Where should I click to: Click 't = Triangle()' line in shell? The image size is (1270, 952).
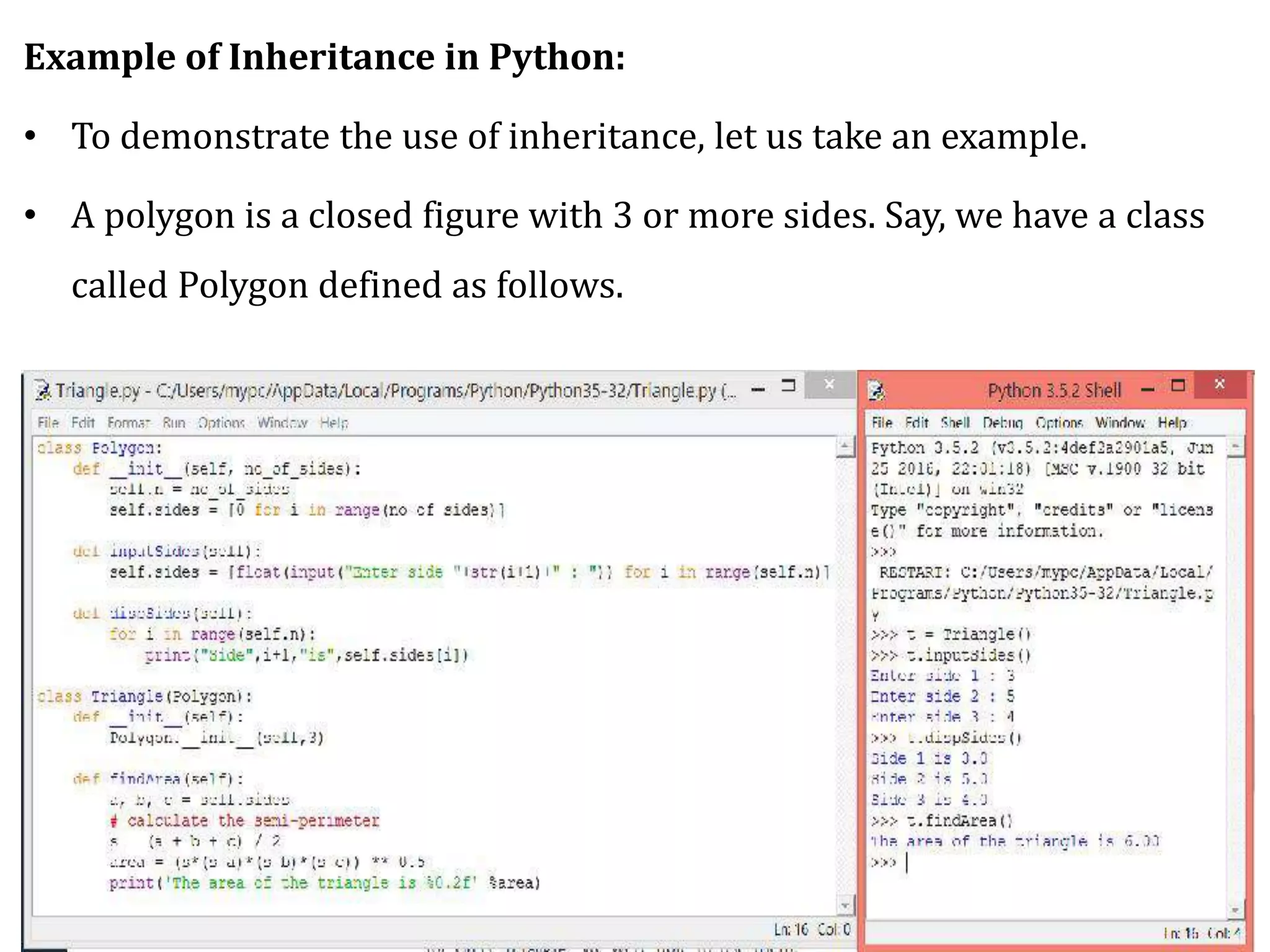[951, 635]
